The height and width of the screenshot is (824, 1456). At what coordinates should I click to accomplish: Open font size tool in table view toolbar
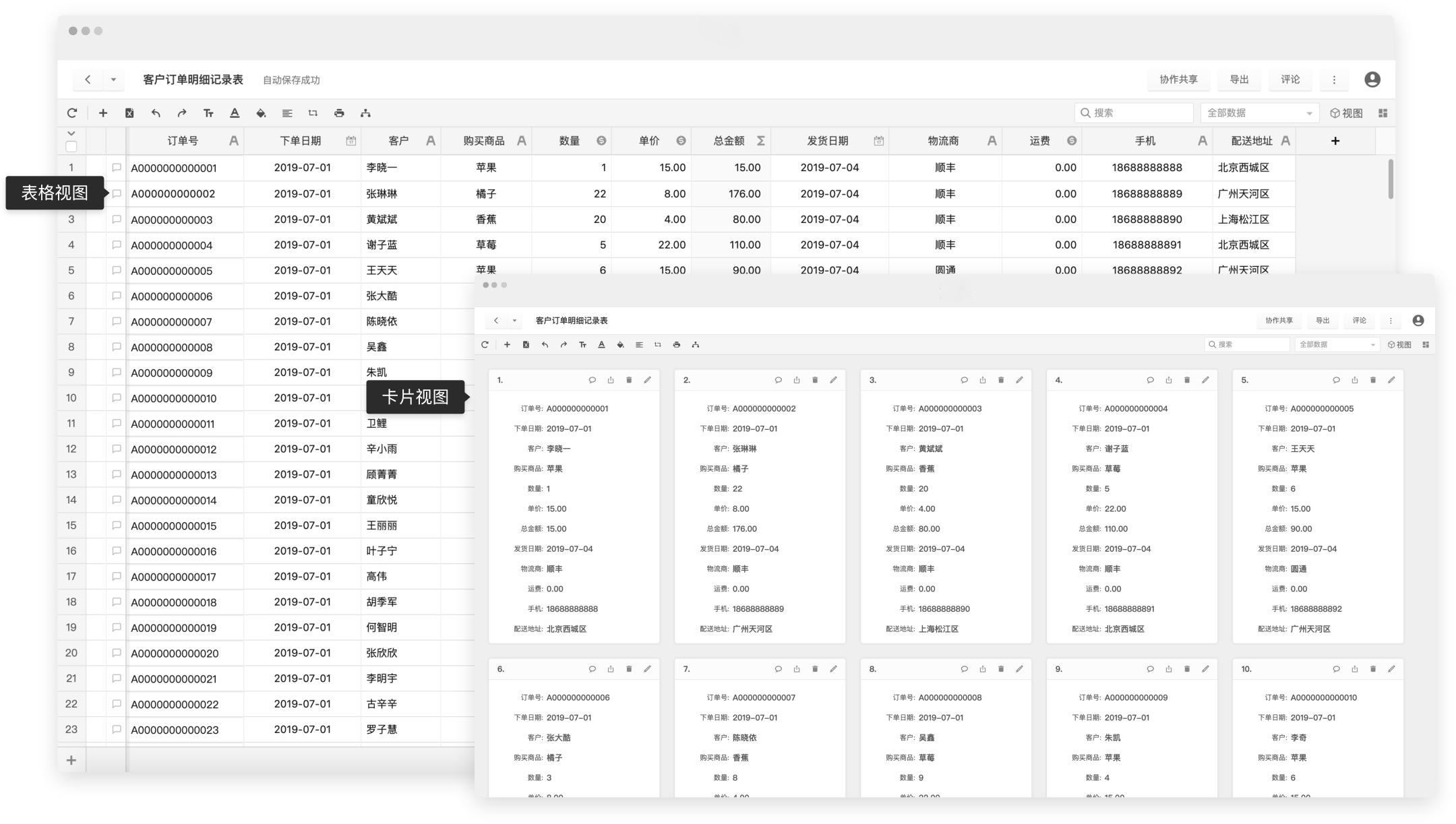click(208, 113)
